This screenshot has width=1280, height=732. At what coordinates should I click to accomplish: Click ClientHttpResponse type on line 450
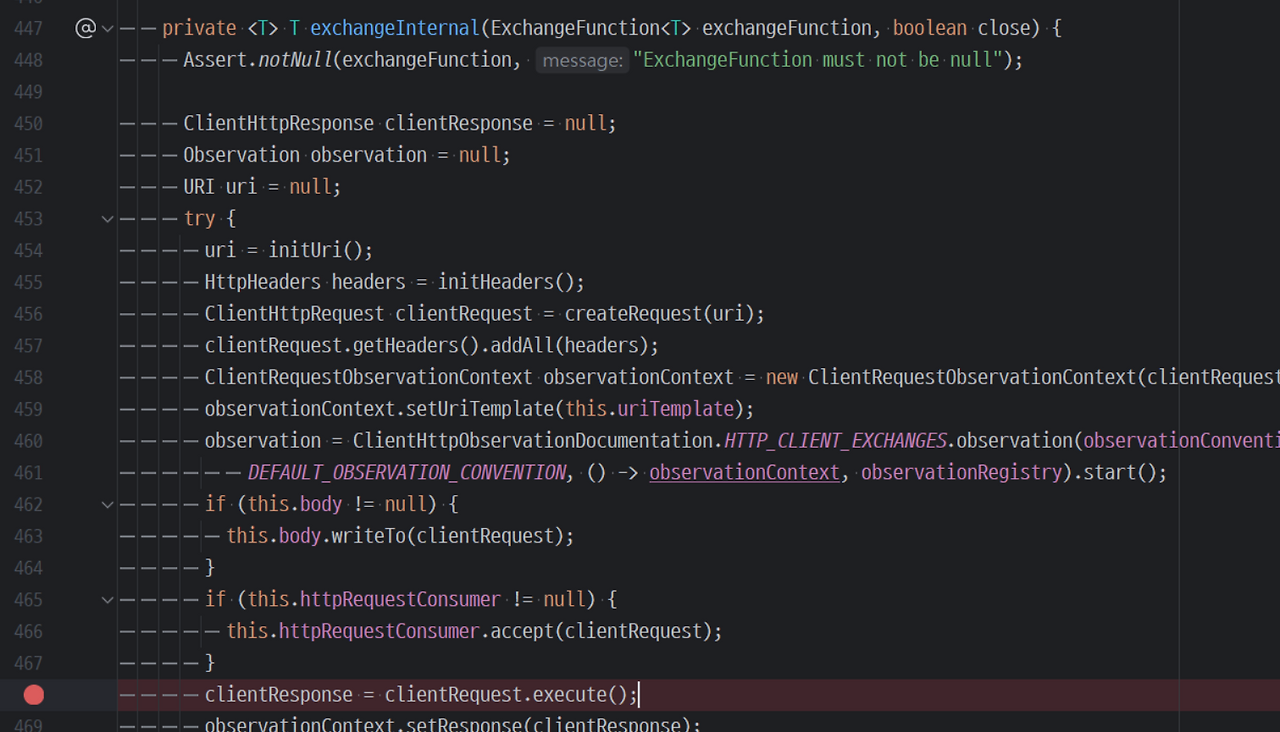279,123
